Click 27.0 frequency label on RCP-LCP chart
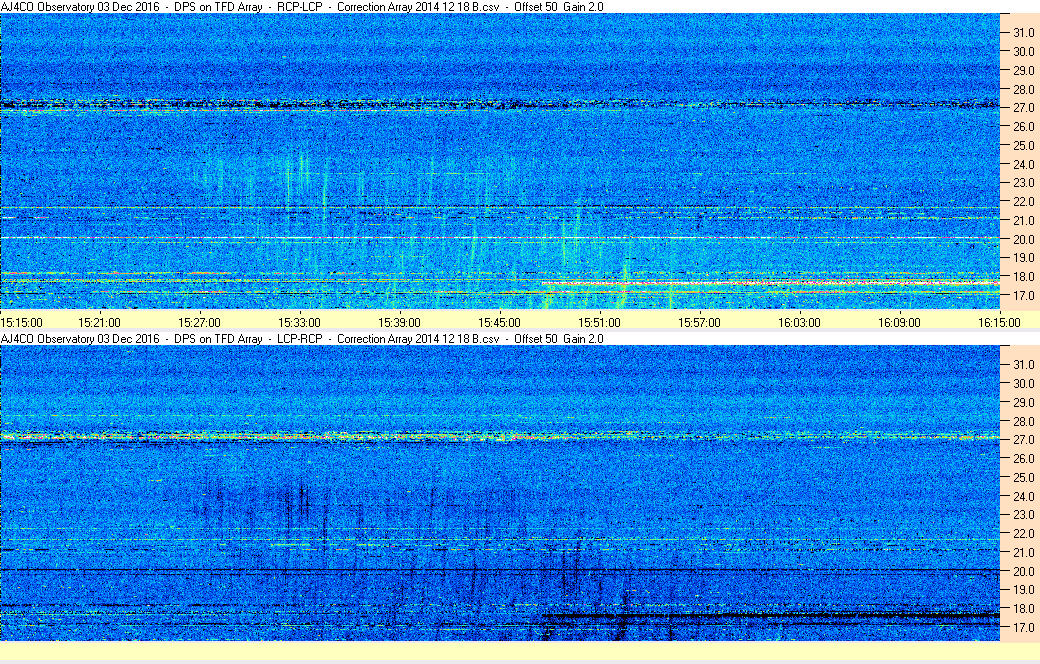 [1023, 107]
